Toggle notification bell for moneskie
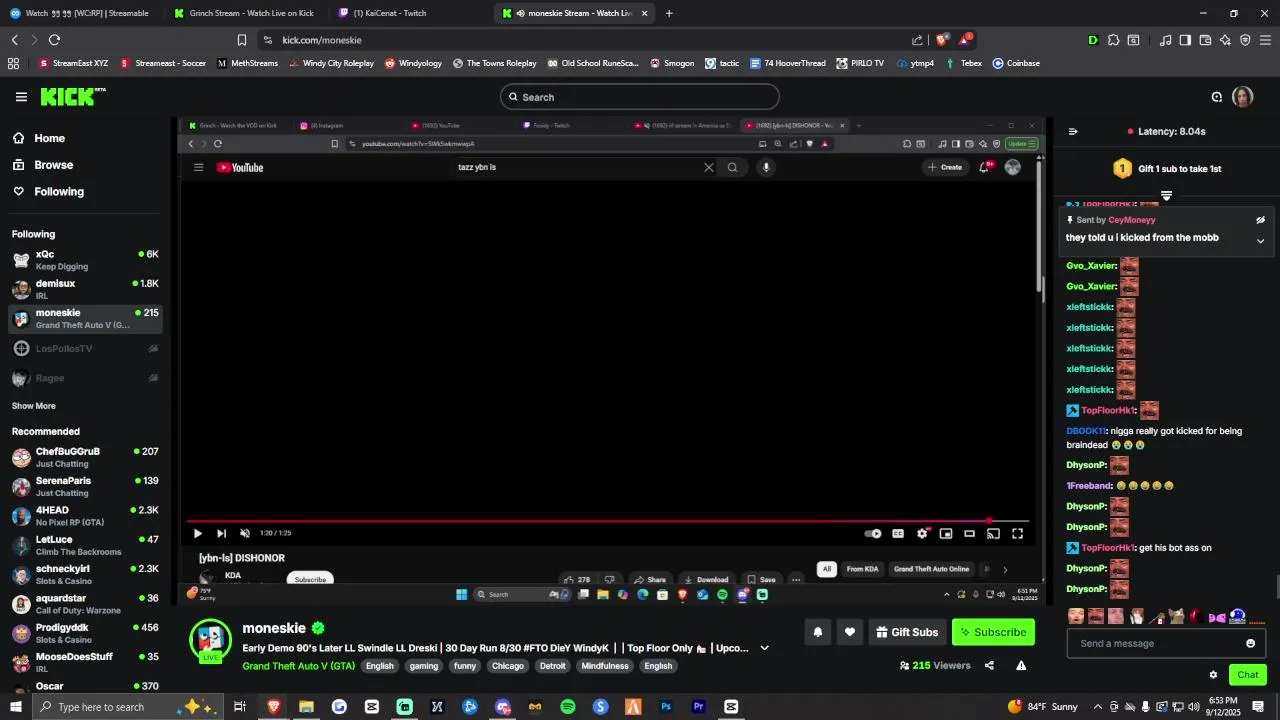Viewport: 1280px width, 720px height. tap(818, 632)
